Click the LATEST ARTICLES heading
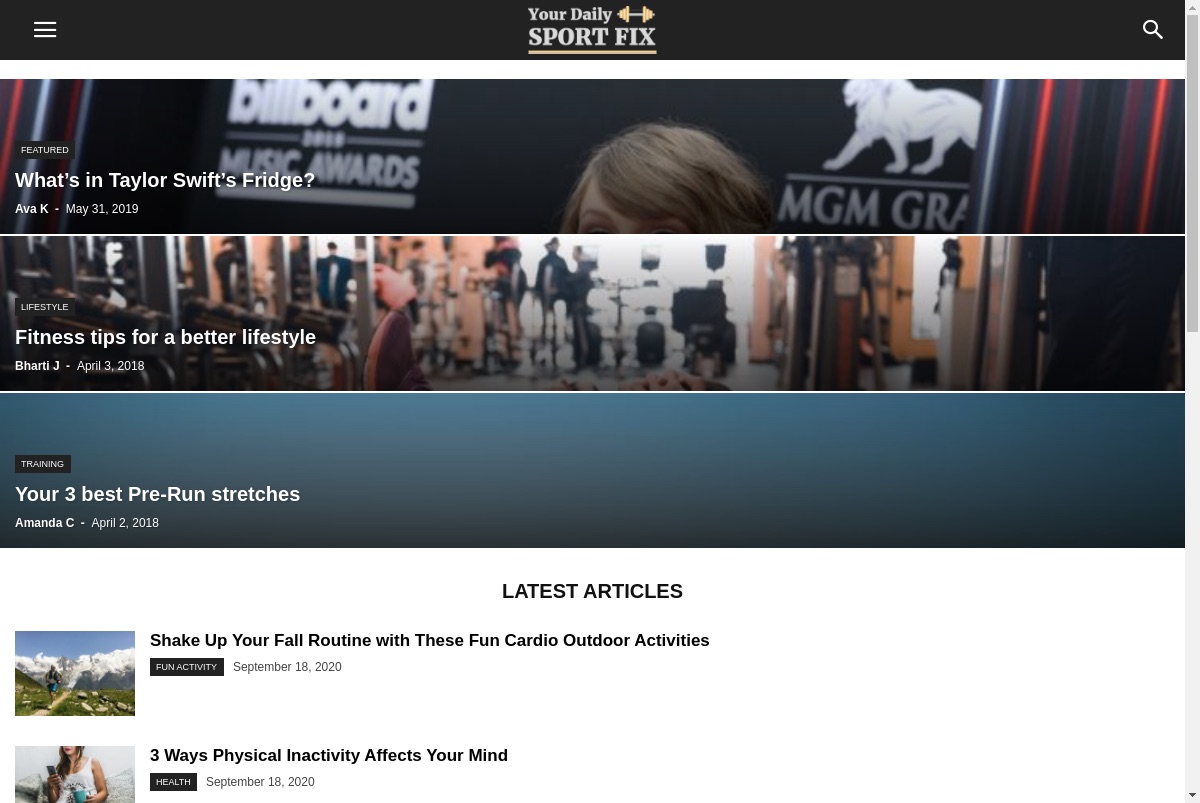The height and width of the screenshot is (803, 1200). click(592, 591)
